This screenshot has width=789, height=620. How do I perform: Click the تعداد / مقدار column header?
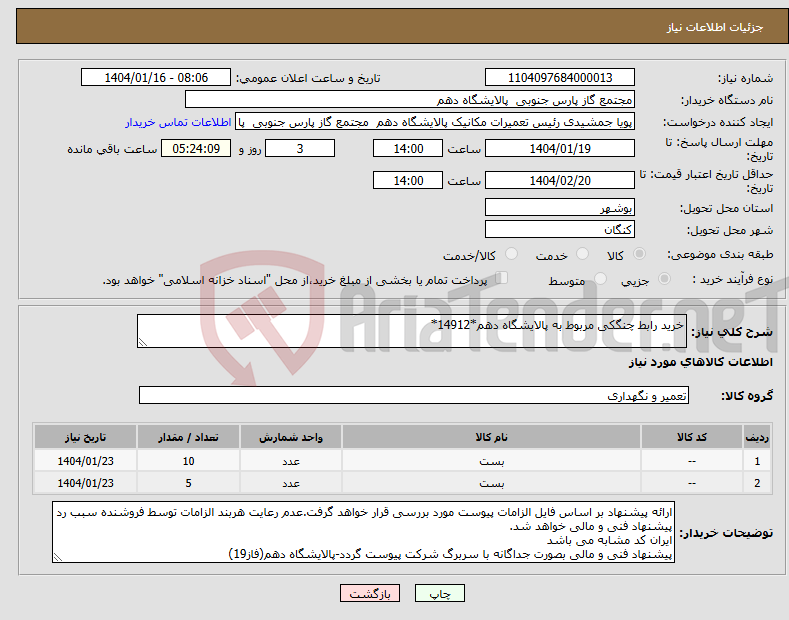click(188, 437)
